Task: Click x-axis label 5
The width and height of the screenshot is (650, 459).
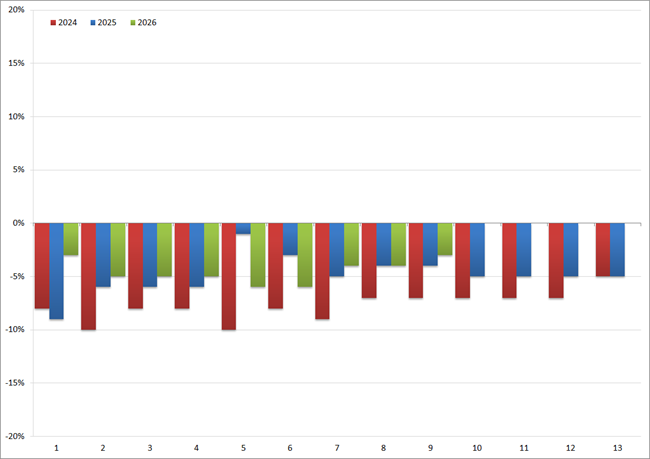Action: pyautogui.click(x=243, y=448)
